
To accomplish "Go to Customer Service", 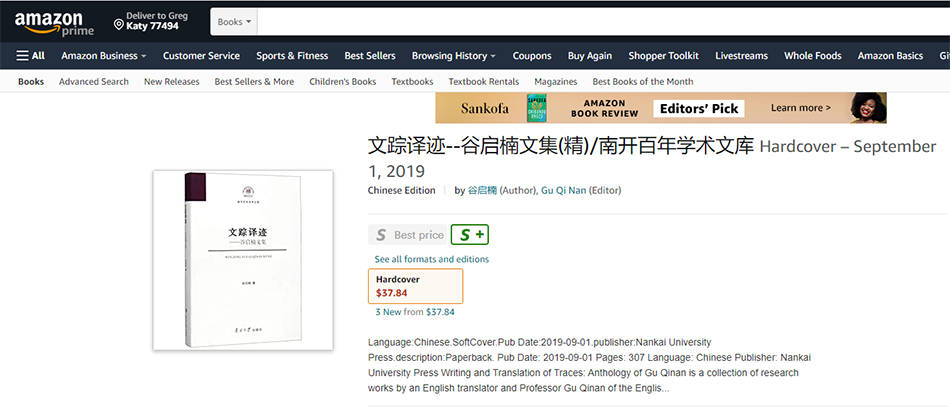I will click(201, 56).
